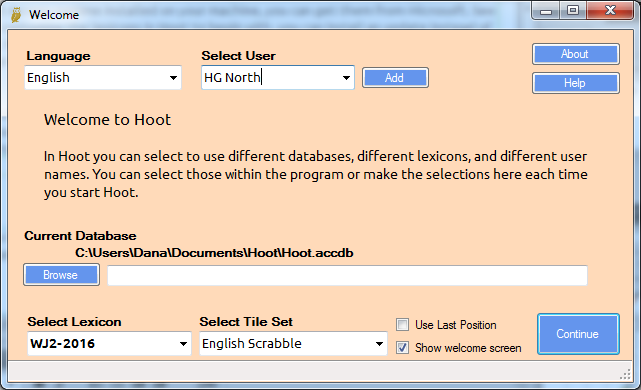Enable the Use Last Position checkbox
Image resolution: width=641 pixels, height=390 pixels.
tap(402, 325)
